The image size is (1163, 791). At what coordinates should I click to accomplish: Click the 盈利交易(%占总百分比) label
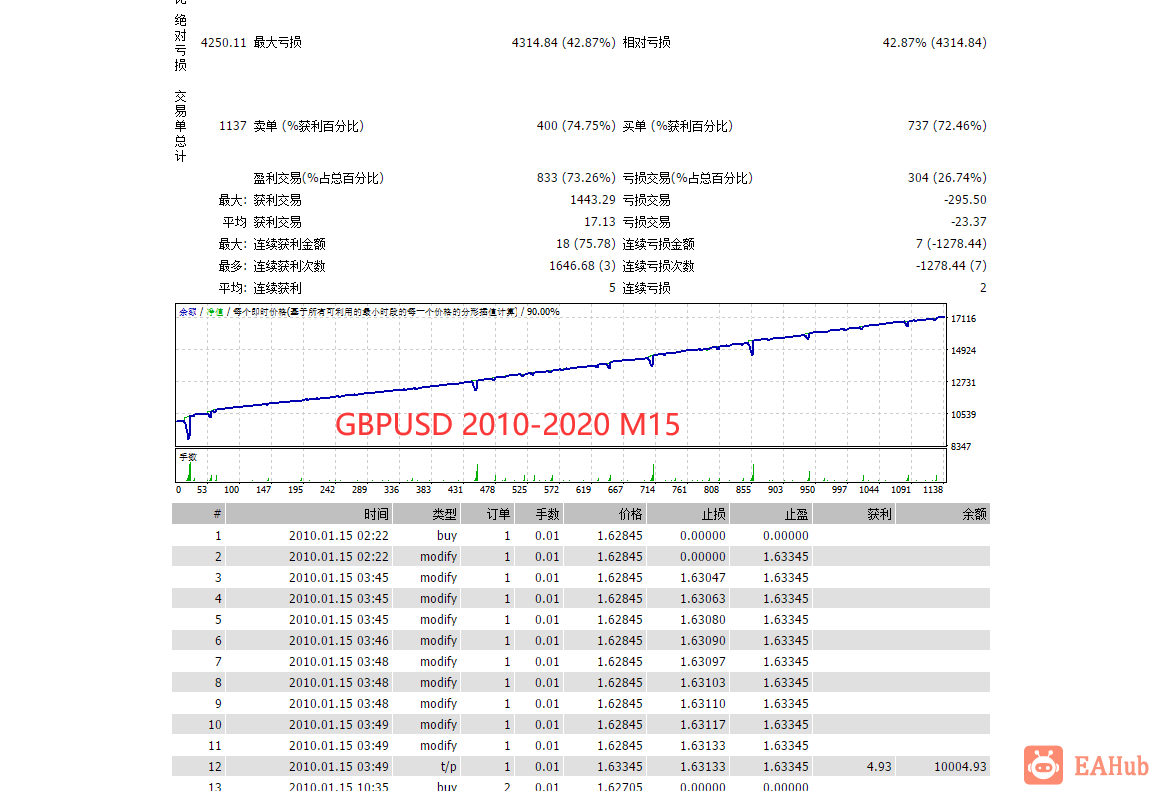318,178
